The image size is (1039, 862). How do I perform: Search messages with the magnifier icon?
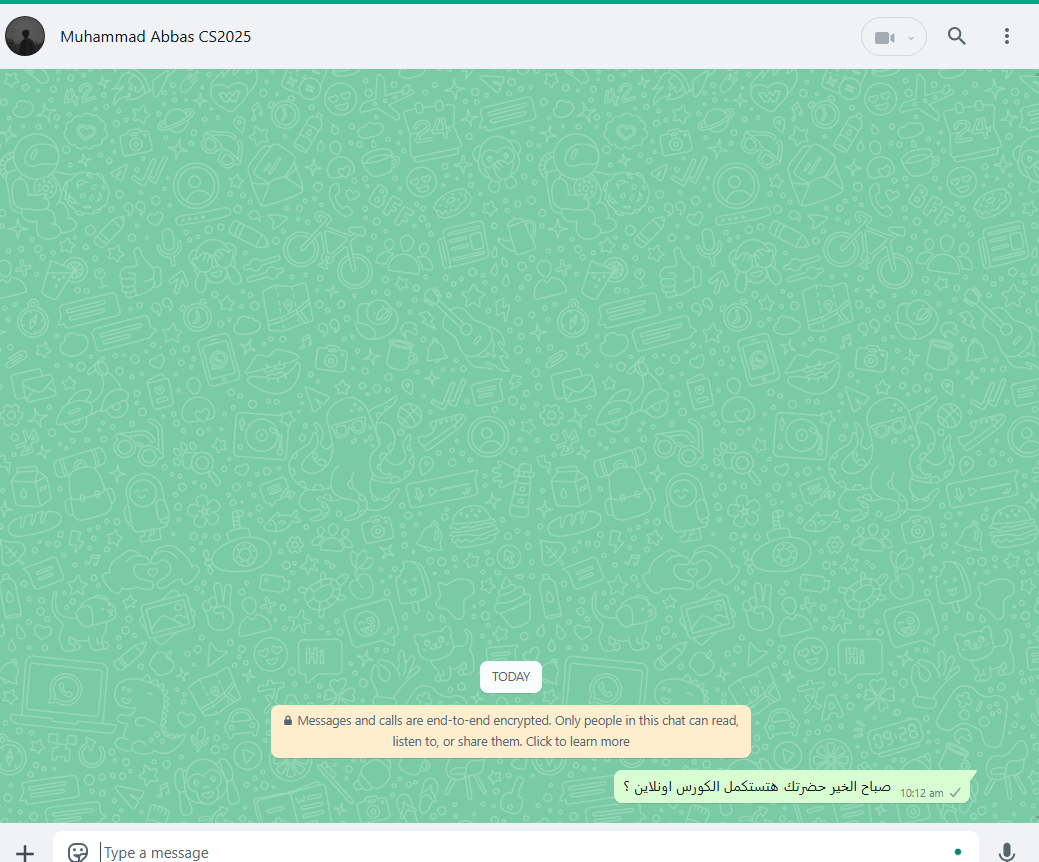point(956,36)
